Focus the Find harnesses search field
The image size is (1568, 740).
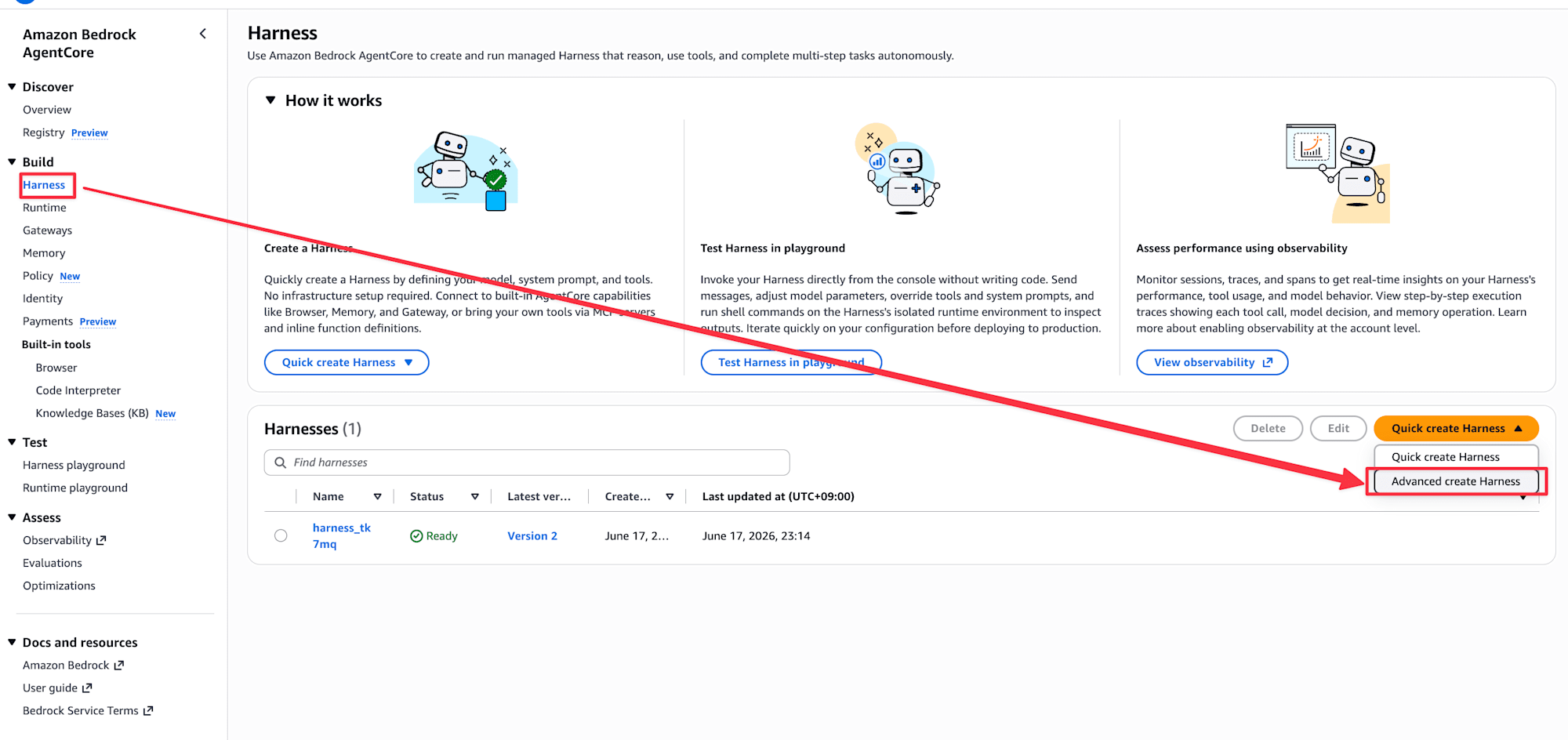(x=527, y=462)
